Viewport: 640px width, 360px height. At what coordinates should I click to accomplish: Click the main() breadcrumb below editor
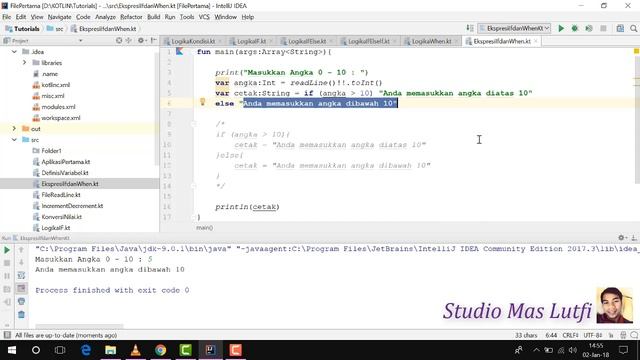click(x=204, y=227)
